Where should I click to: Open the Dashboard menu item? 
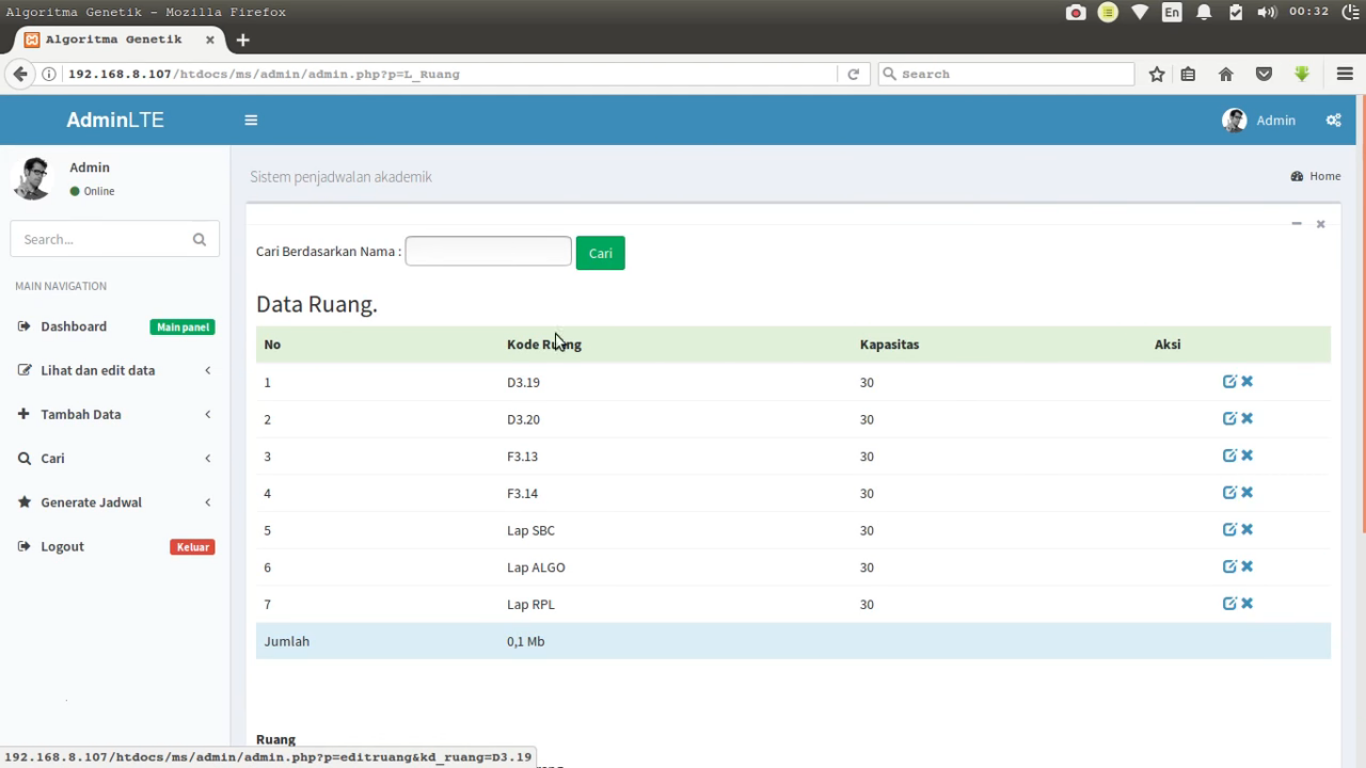coord(74,326)
